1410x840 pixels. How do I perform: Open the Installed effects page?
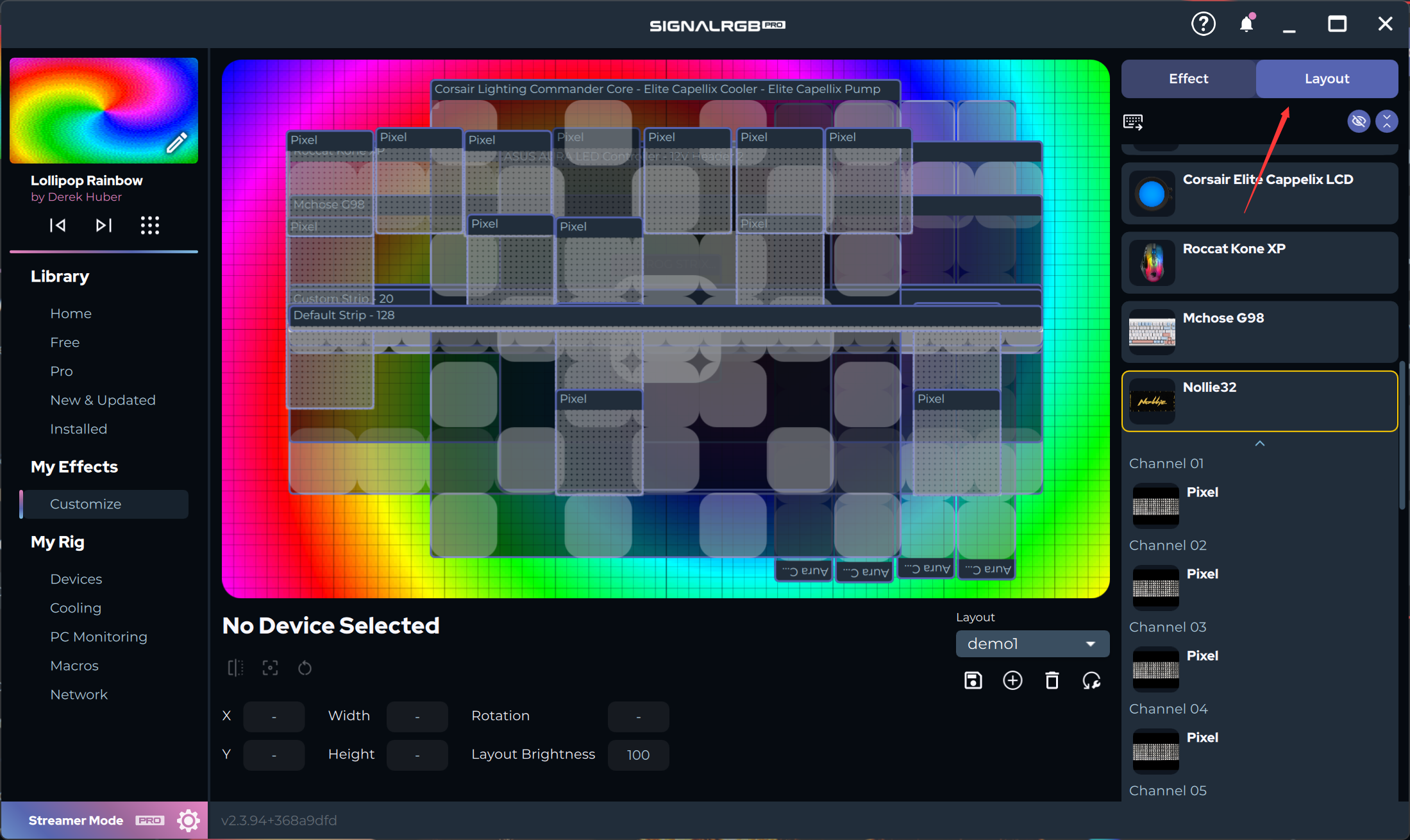(79, 429)
